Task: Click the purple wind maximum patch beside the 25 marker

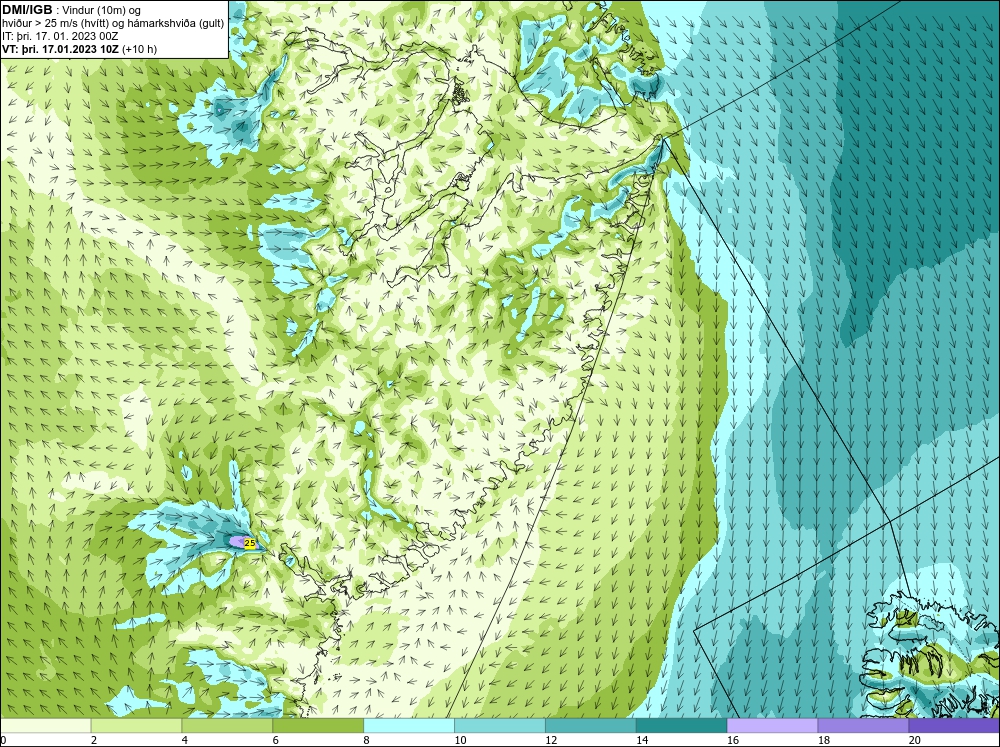Action: [237, 541]
